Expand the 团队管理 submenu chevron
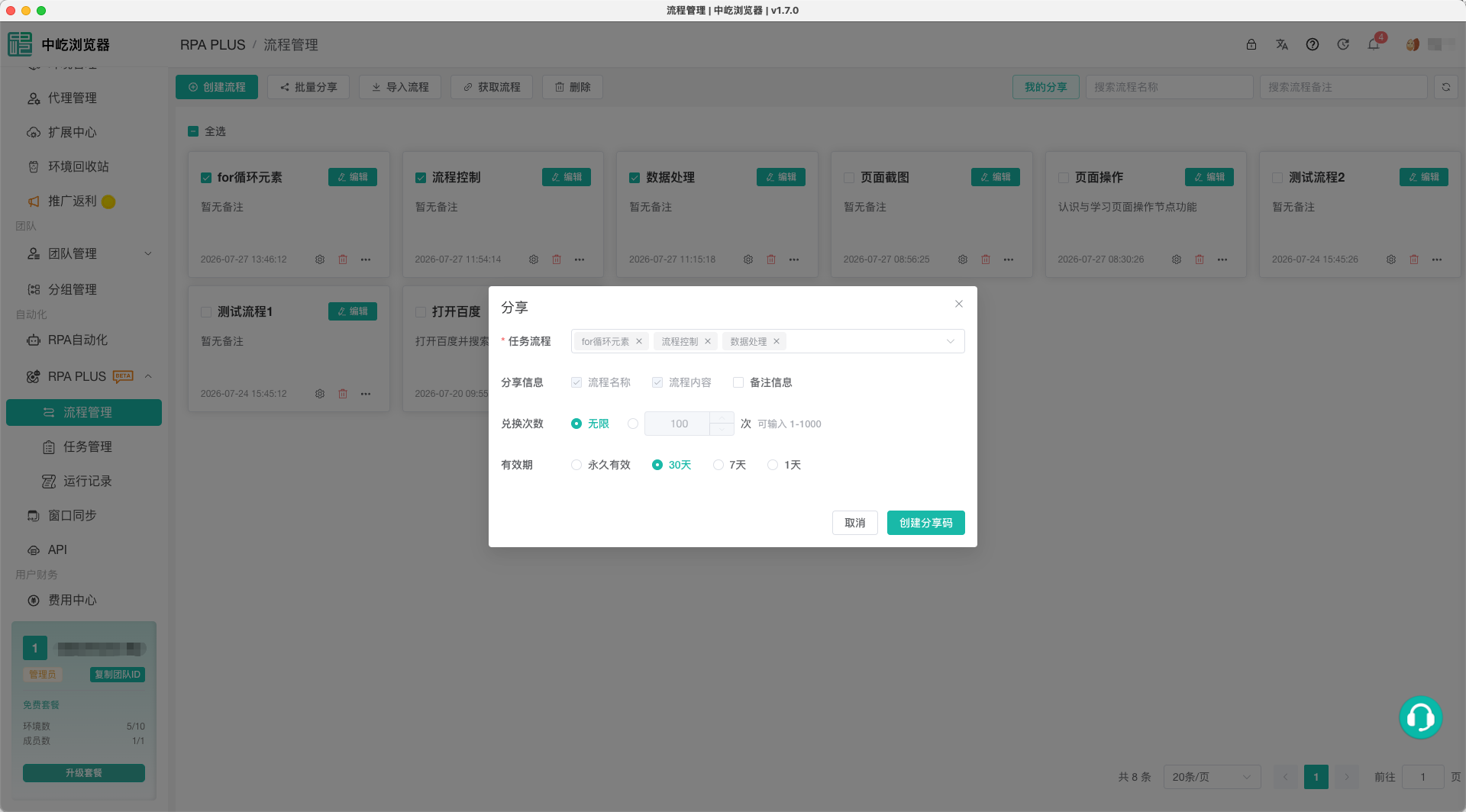1466x812 pixels. 148,253
